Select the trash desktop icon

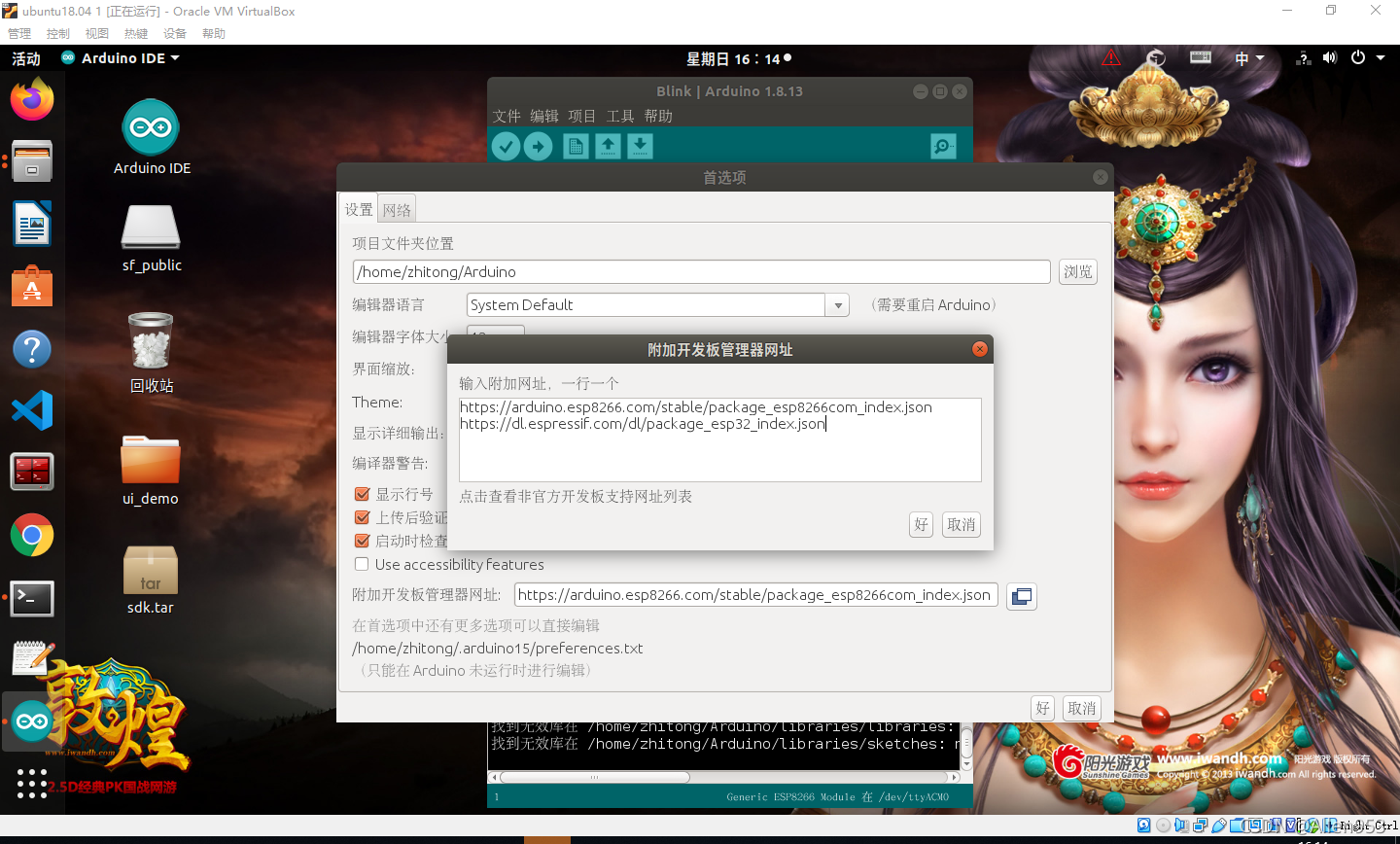pos(152,352)
